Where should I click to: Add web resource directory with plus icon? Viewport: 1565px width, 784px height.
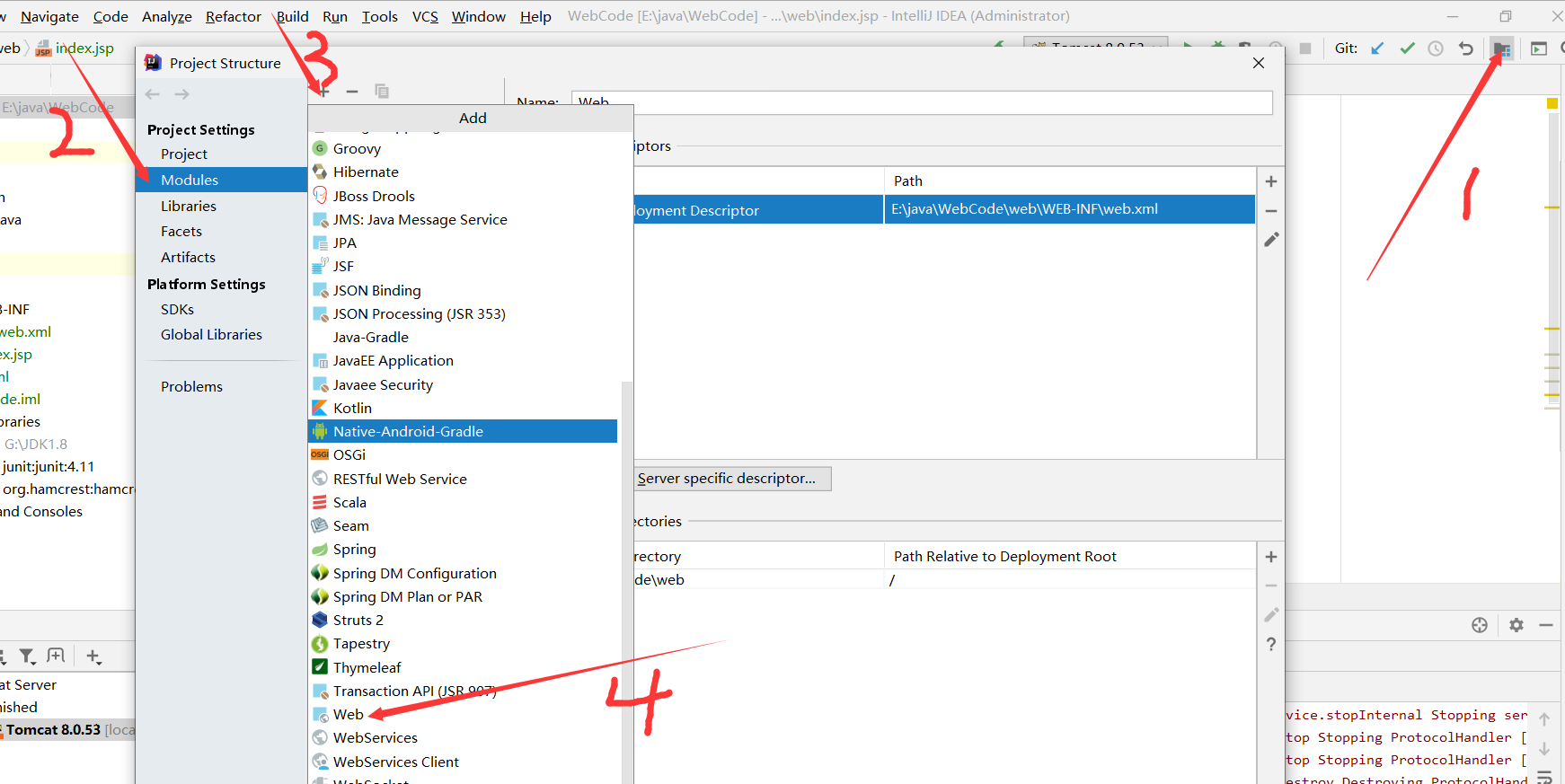point(1271,557)
